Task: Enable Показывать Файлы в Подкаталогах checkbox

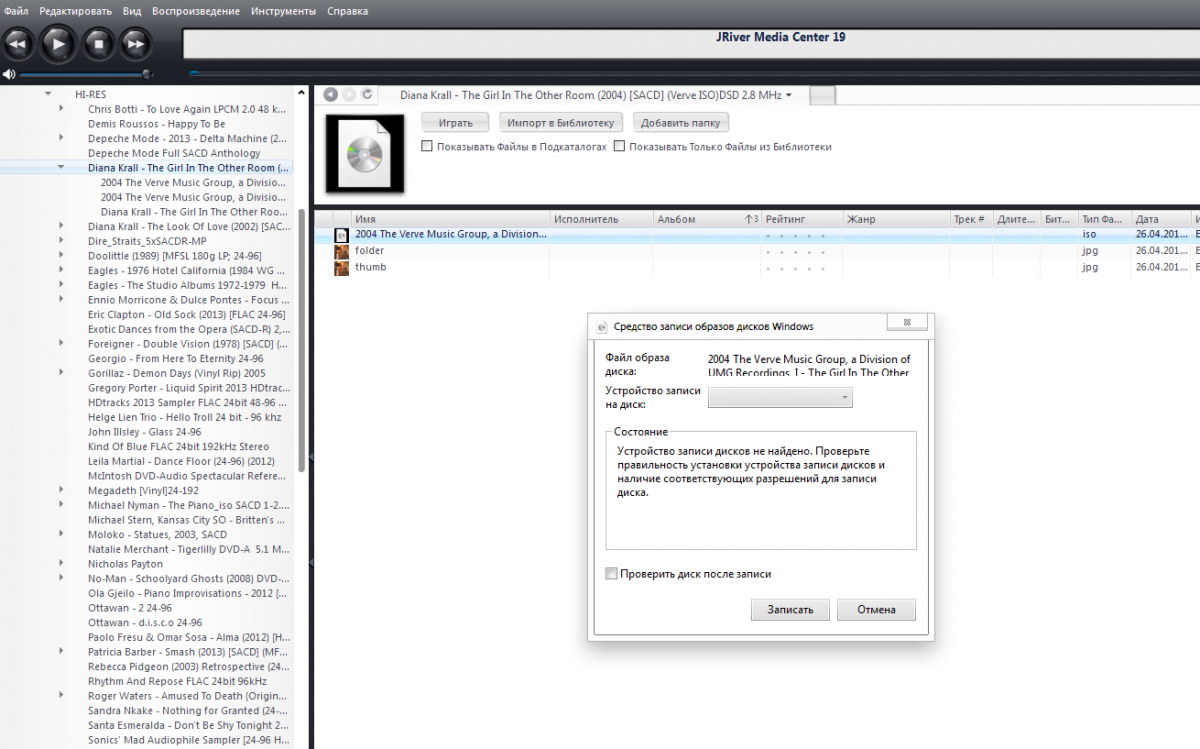Action: [427, 147]
